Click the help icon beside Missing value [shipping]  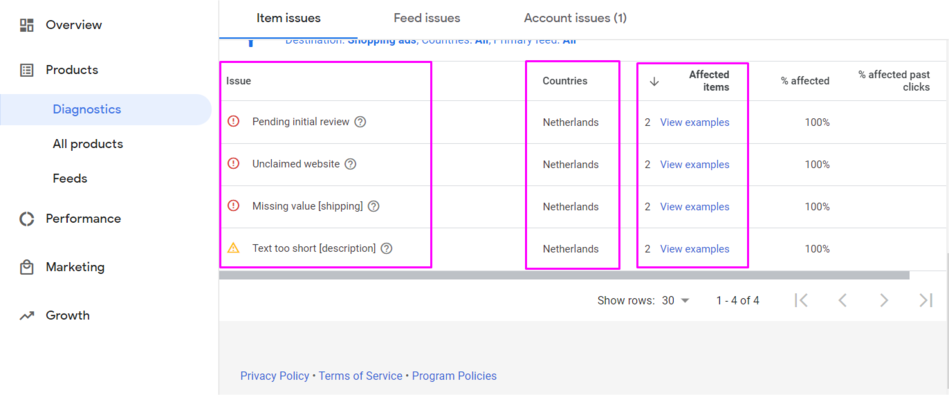click(x=373, y=206)
